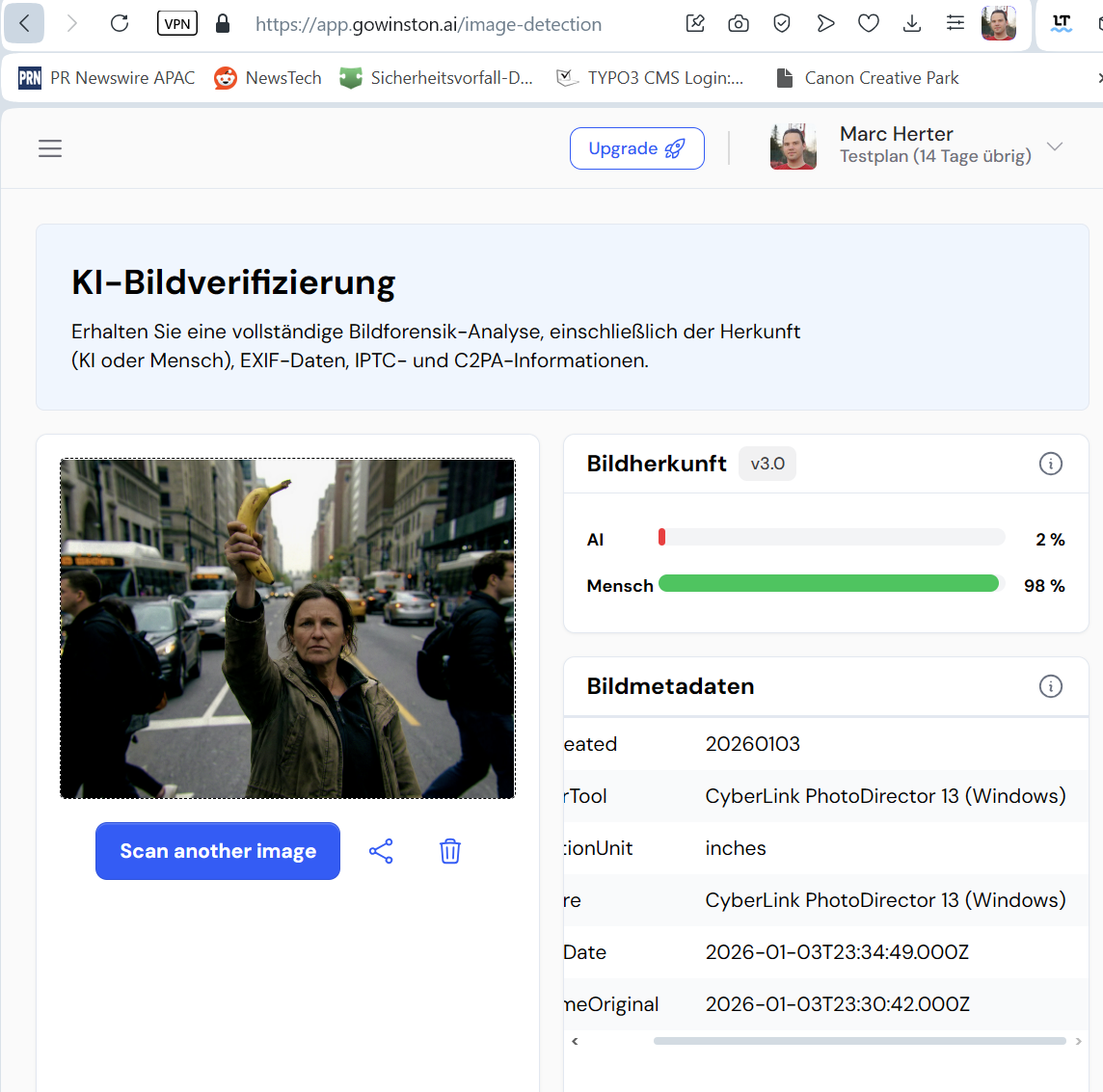Open the browser easy setup menu icon
The width and height of the screenshot is (1103, 1092).
tap(955, 24)
